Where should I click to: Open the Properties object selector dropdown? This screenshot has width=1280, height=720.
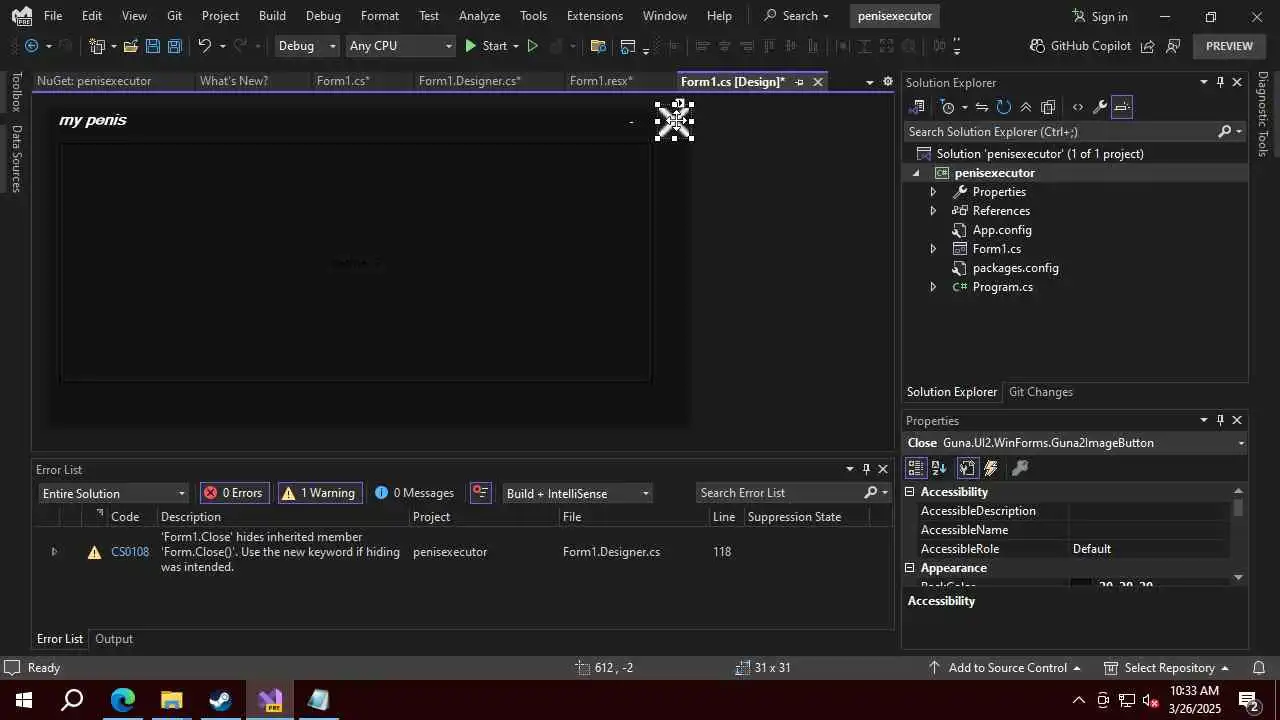click(1241, 443)
